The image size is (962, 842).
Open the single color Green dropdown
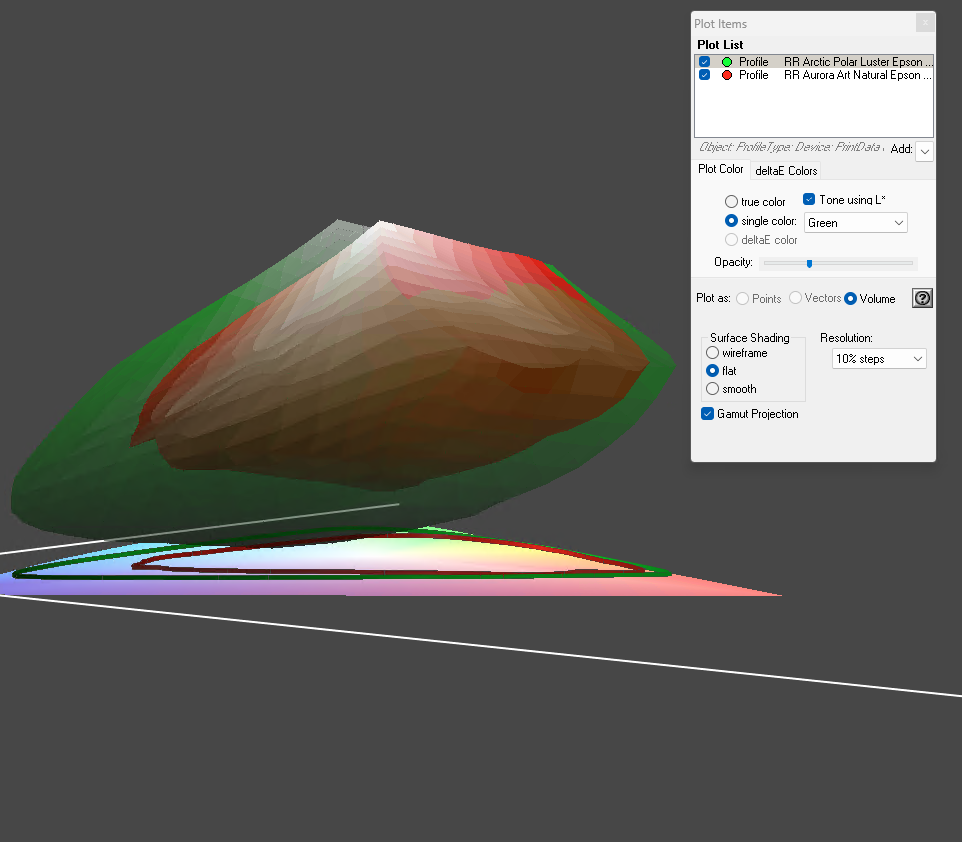855,223
